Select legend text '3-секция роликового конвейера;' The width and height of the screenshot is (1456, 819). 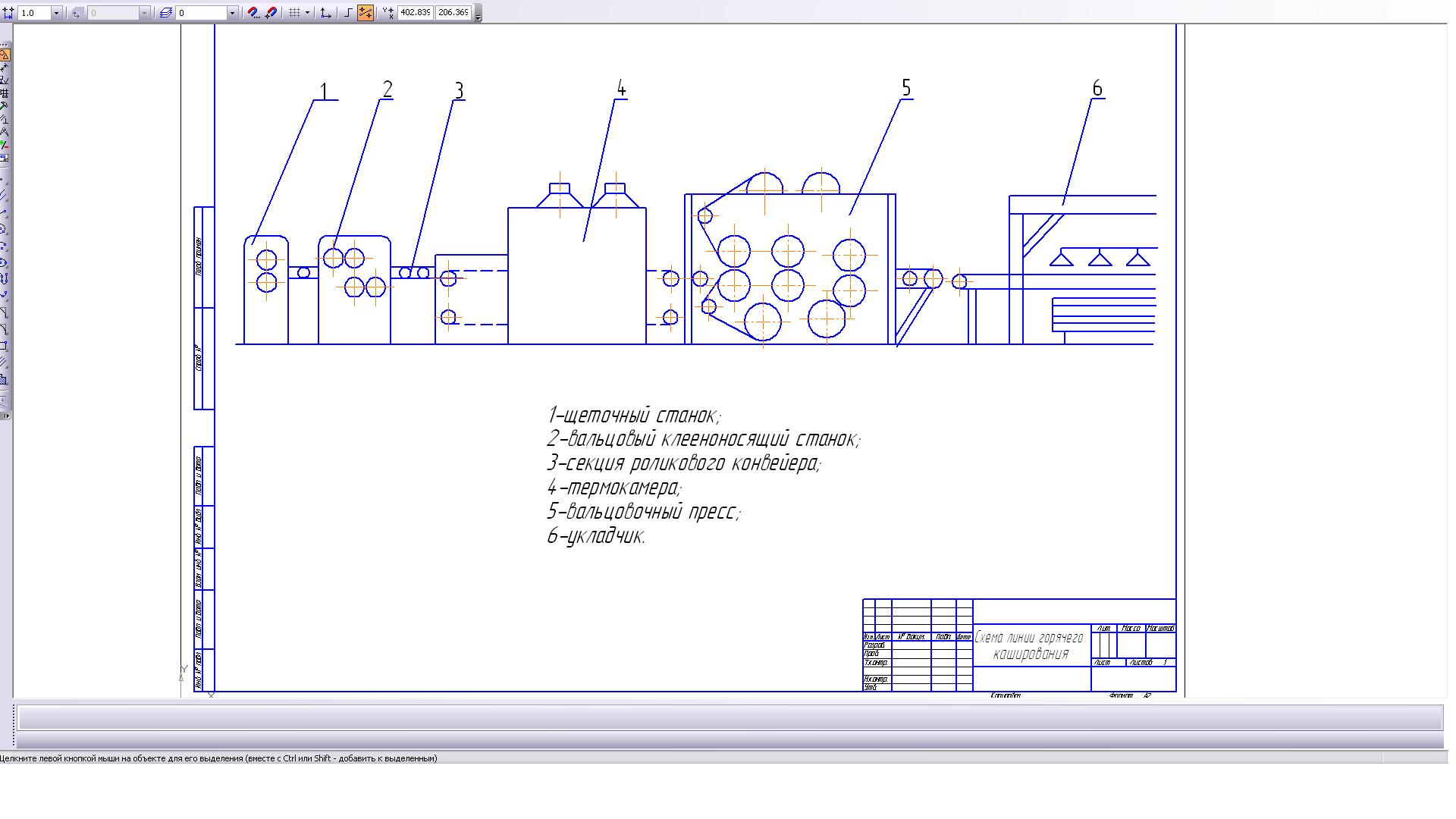point(683,463)
